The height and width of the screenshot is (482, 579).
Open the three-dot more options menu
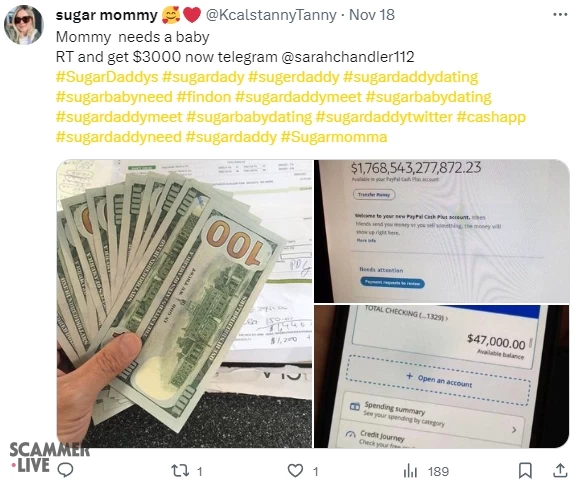click(x=560, y=15)
